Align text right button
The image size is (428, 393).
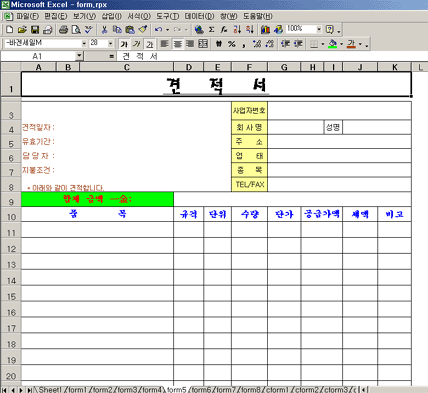point(190,44)
